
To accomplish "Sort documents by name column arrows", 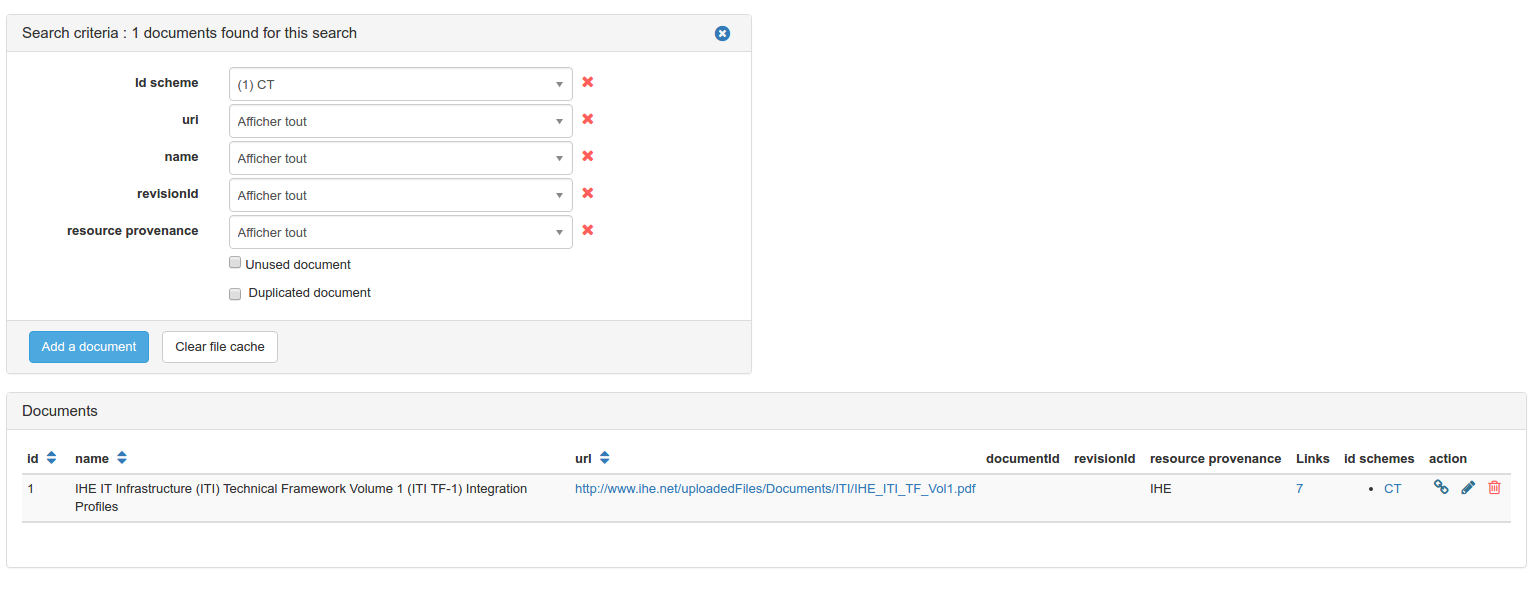I will coord(122,458).
